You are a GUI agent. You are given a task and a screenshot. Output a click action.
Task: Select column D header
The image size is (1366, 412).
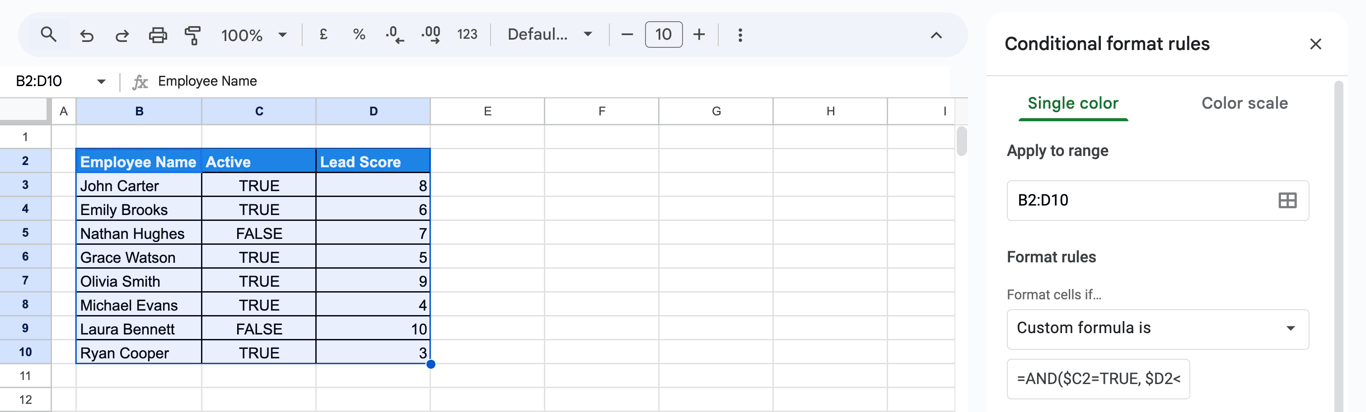[373, 111]
